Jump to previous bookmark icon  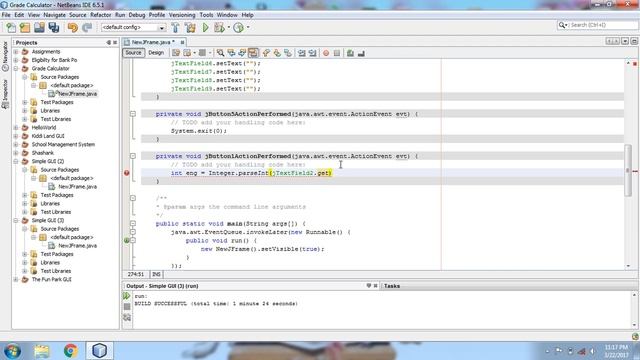[x=266, y=53]
